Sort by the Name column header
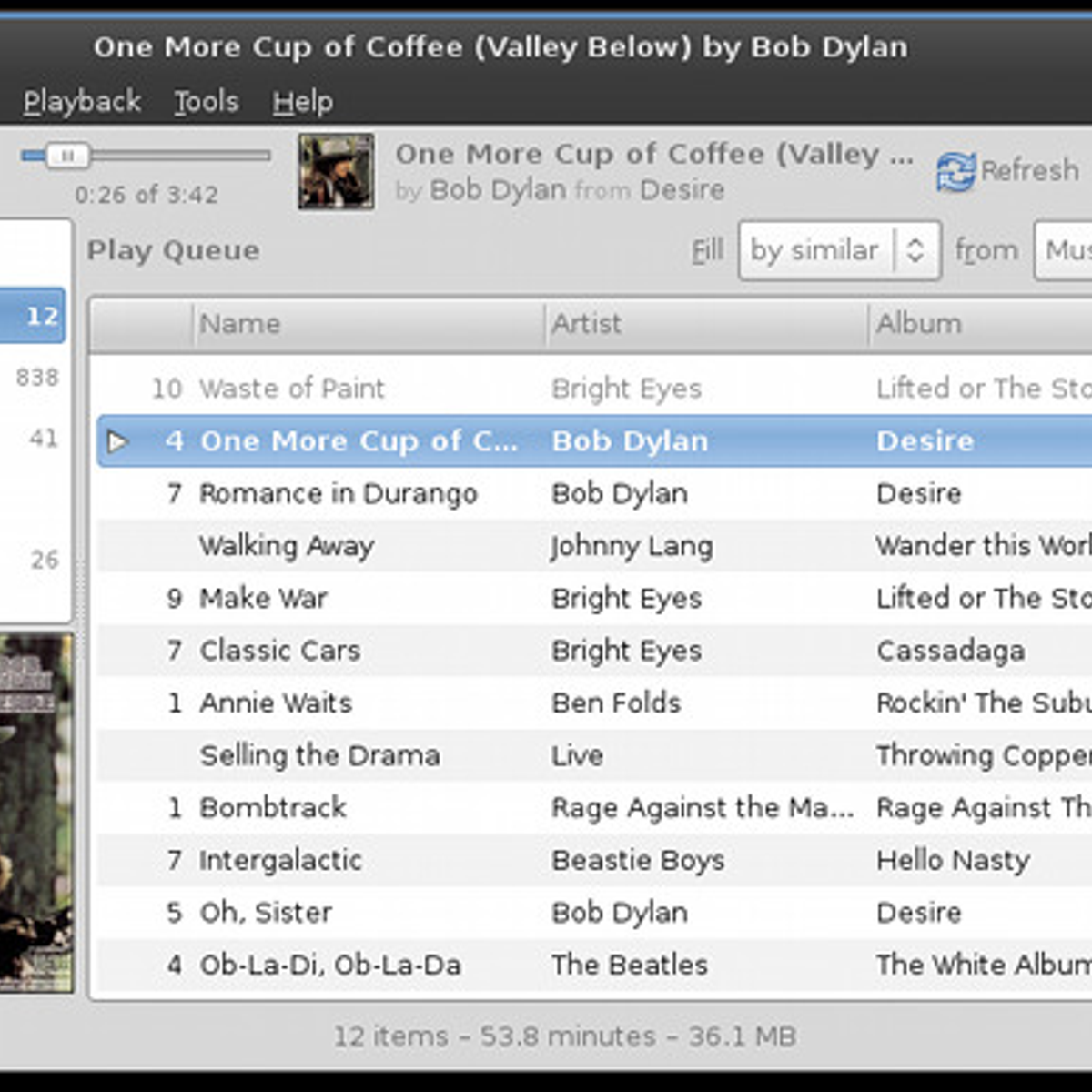1092x1092 pixels. pos(369,324)
